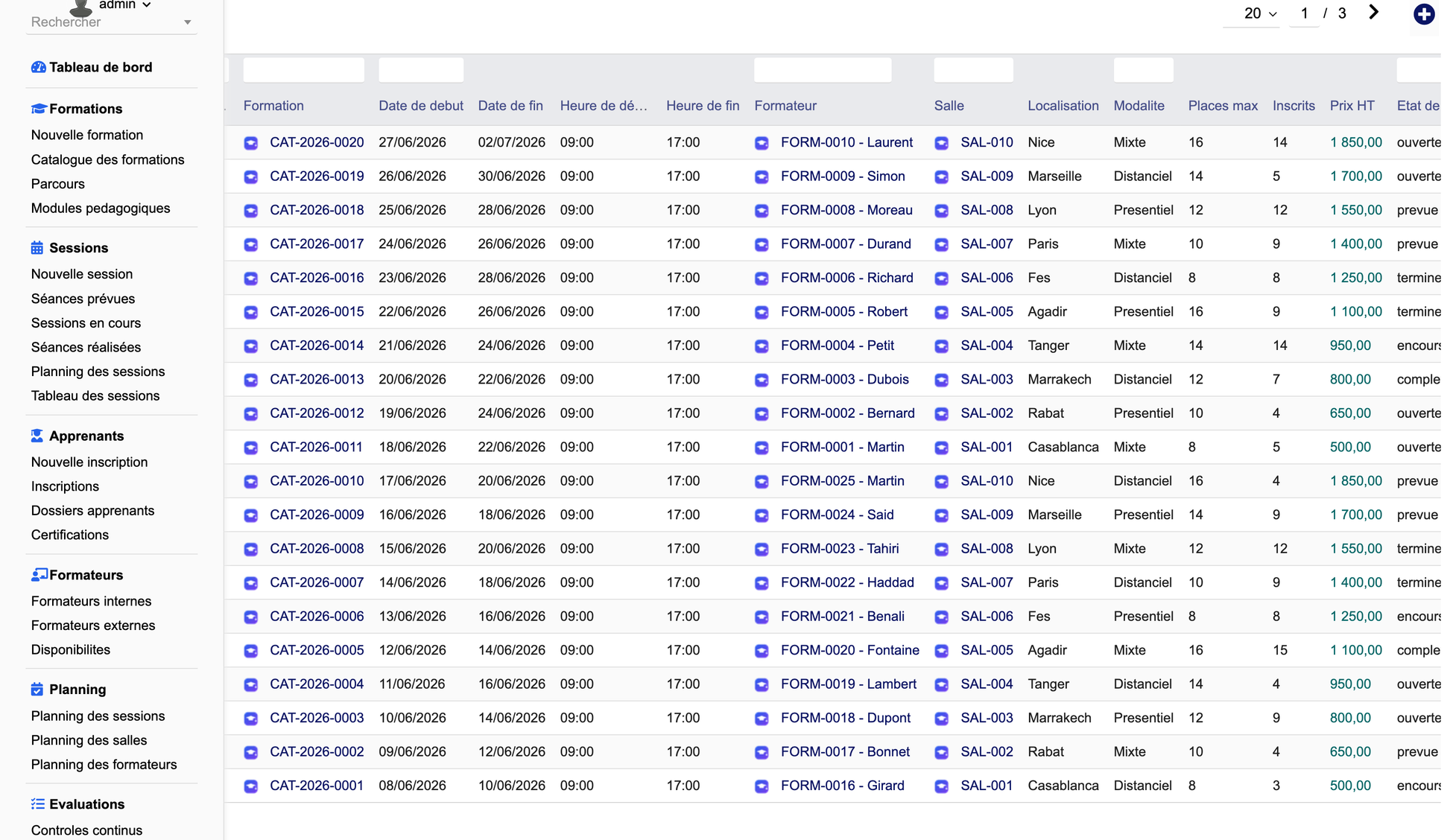Click date 21/06/2026 in CAT-2026-0014 row
Viewport: 1450px width, 840px height.
tap(412, 346)
